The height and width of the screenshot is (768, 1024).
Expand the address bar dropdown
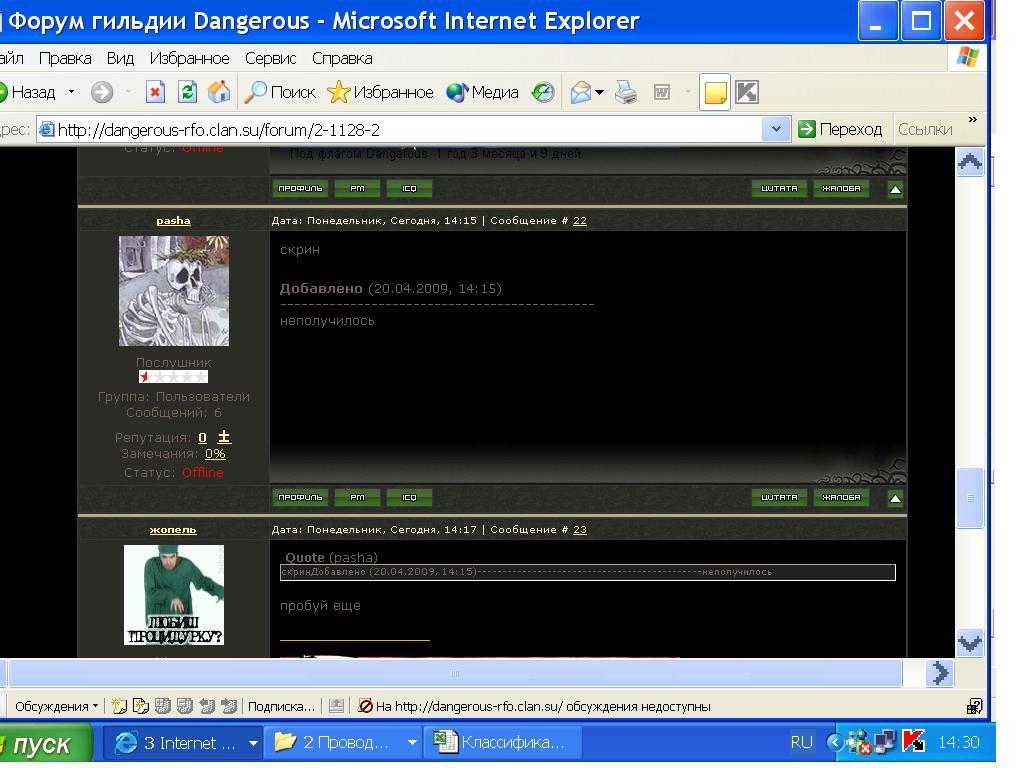click(776, 129)
